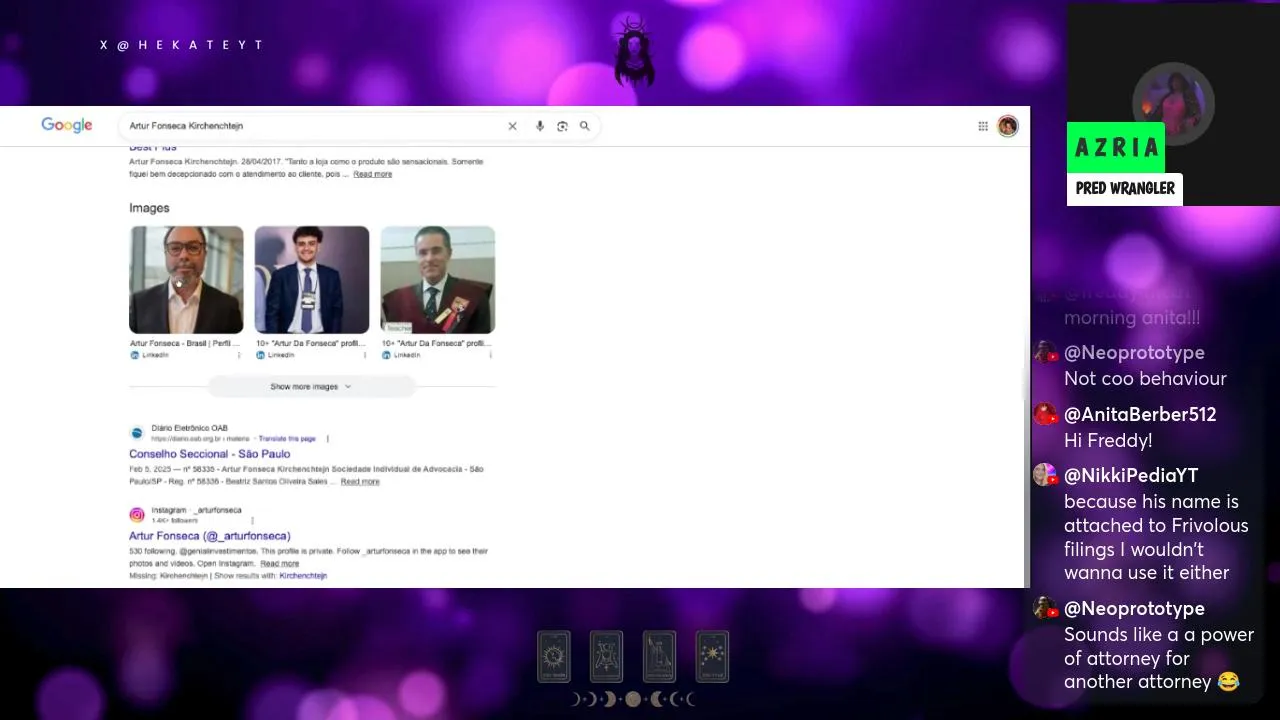Click the Hi Freddy! chat message
1280x720 pixels.
pos(1108,440)
